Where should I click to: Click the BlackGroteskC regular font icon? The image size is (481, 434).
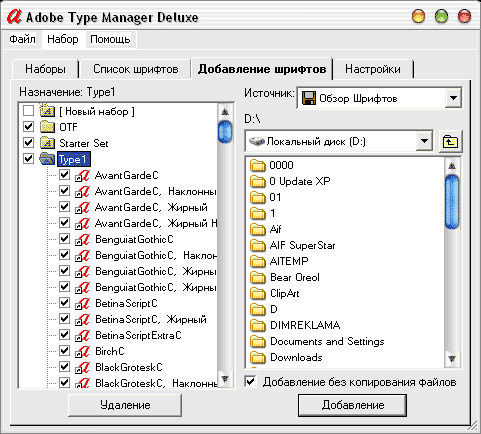[x=82, y=367]
